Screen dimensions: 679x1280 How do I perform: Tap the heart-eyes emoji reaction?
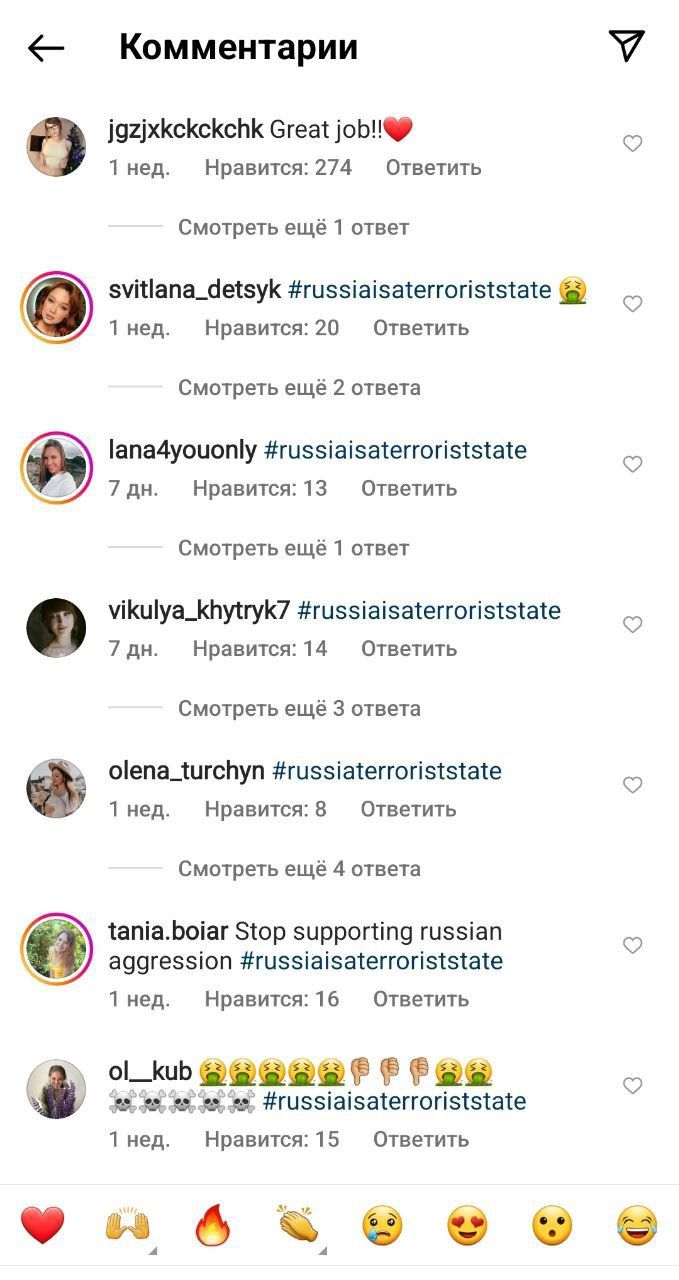(x=467, y=1225)
